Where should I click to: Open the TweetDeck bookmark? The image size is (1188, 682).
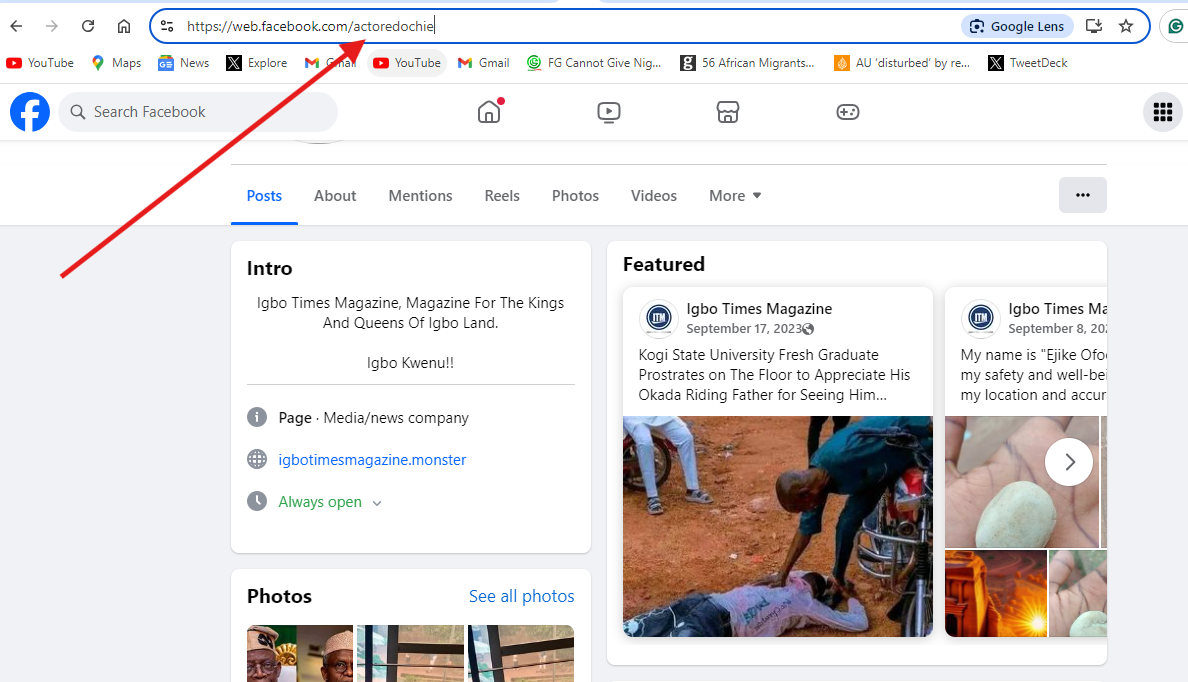(1028, 63)
